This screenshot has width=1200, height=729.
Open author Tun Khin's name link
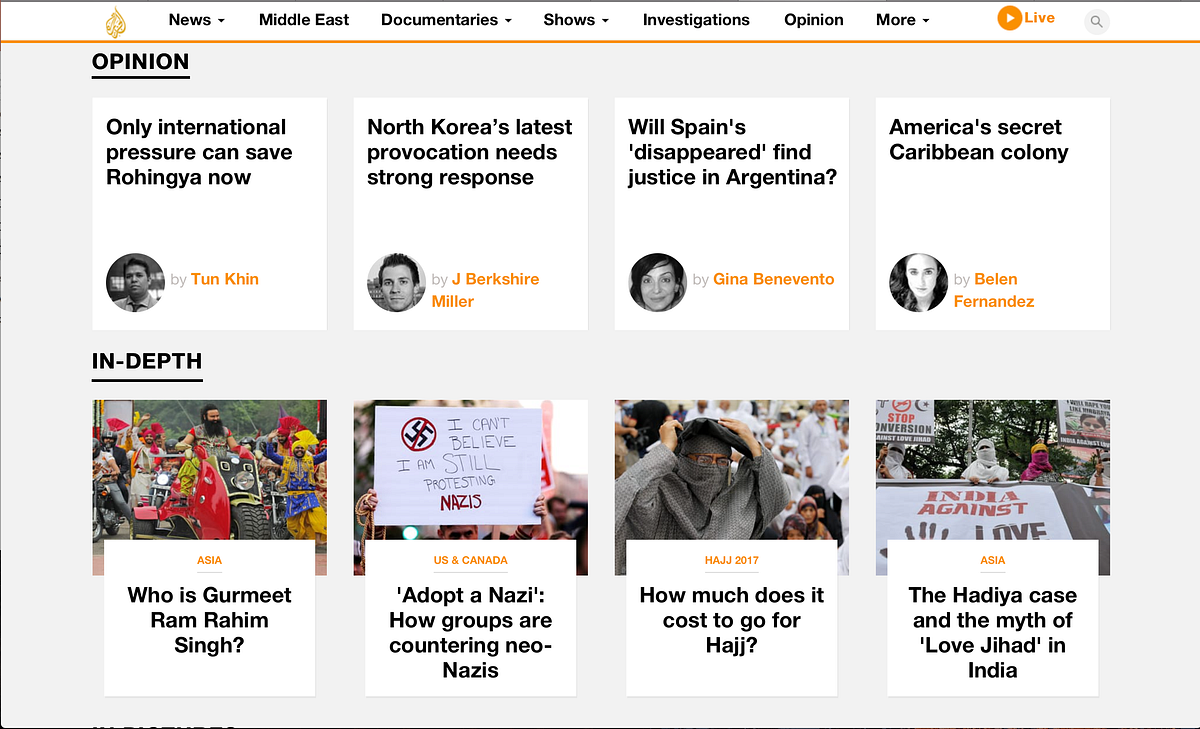tap(225, 279)
